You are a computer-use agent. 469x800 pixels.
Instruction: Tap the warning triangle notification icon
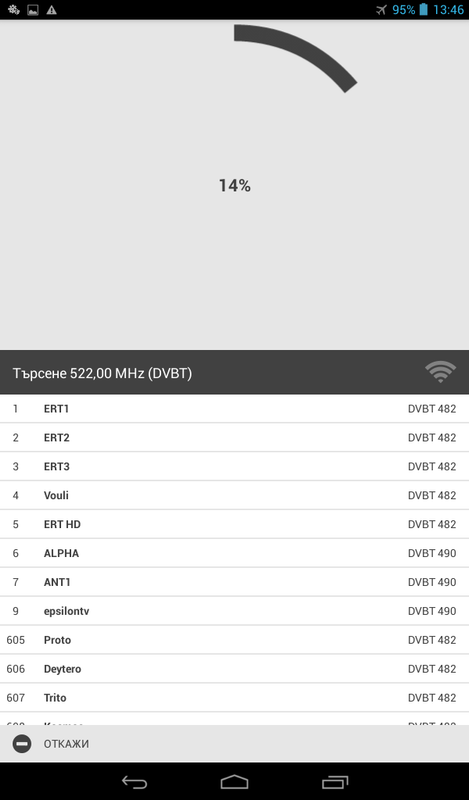click(x=52, y=10)
